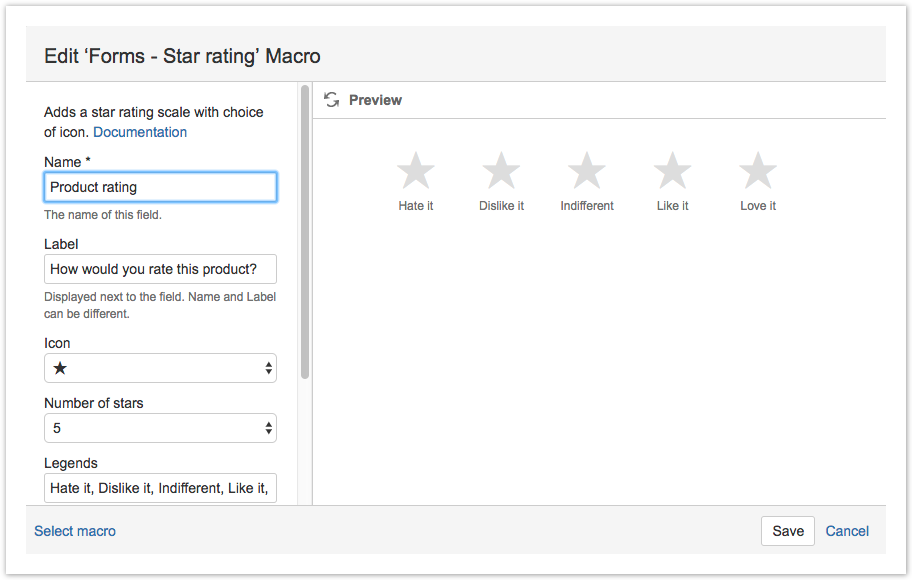Screen dimensions: 912x580
Task: Open the Documentation link
Action: 140,132
